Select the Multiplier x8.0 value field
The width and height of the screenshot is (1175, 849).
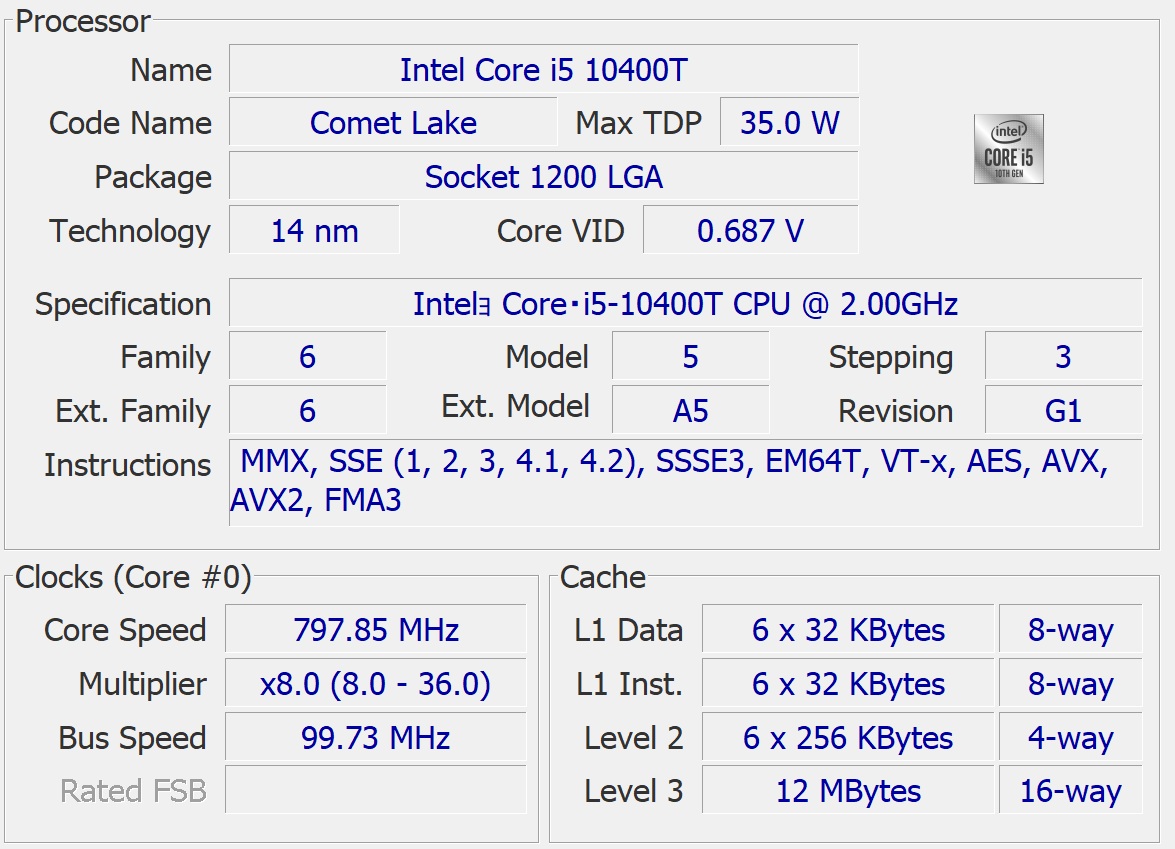click(x=375, y=684)
